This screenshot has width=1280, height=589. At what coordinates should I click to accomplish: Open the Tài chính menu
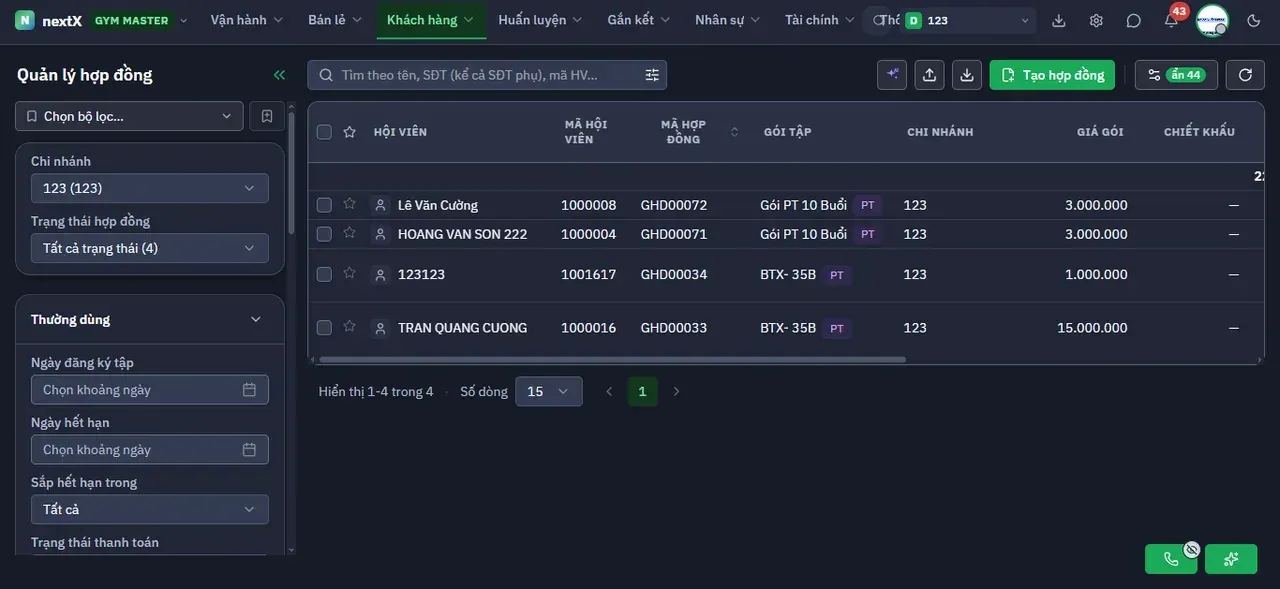pos(820,20)
